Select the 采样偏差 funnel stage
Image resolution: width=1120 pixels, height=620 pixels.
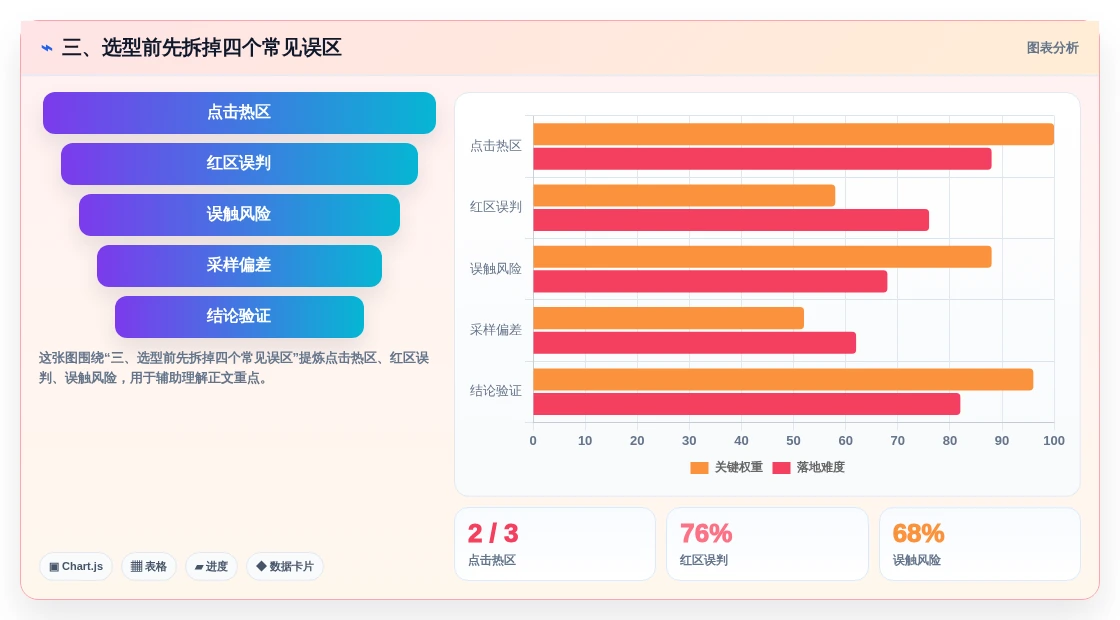(239, 266)
